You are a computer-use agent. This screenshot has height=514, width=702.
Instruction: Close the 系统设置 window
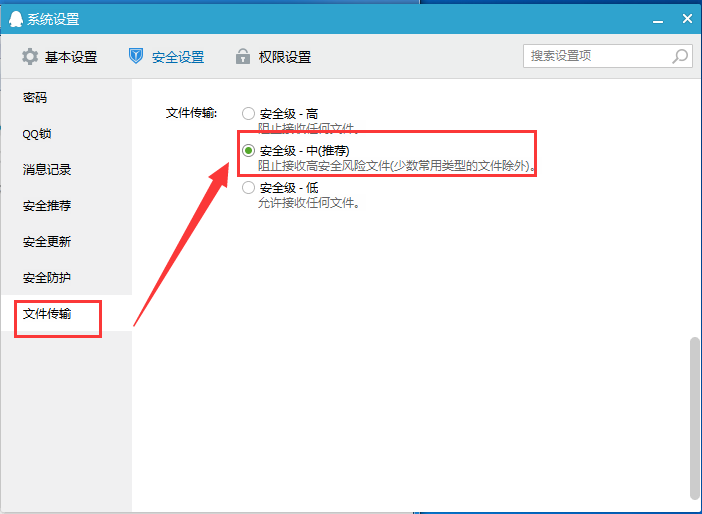point(687,19)
